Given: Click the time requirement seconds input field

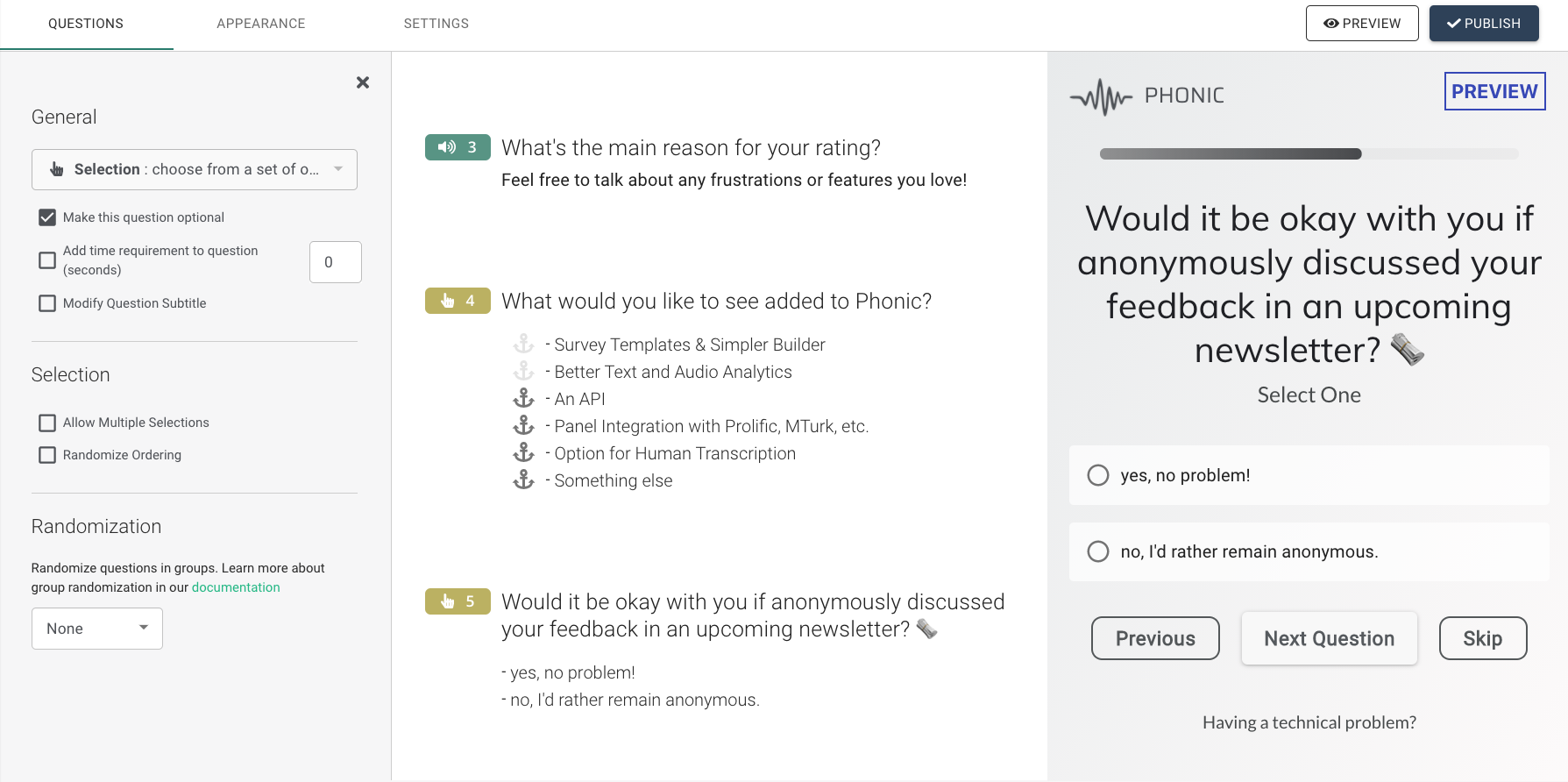Looking at the screenshot, I should coord(336,262).
